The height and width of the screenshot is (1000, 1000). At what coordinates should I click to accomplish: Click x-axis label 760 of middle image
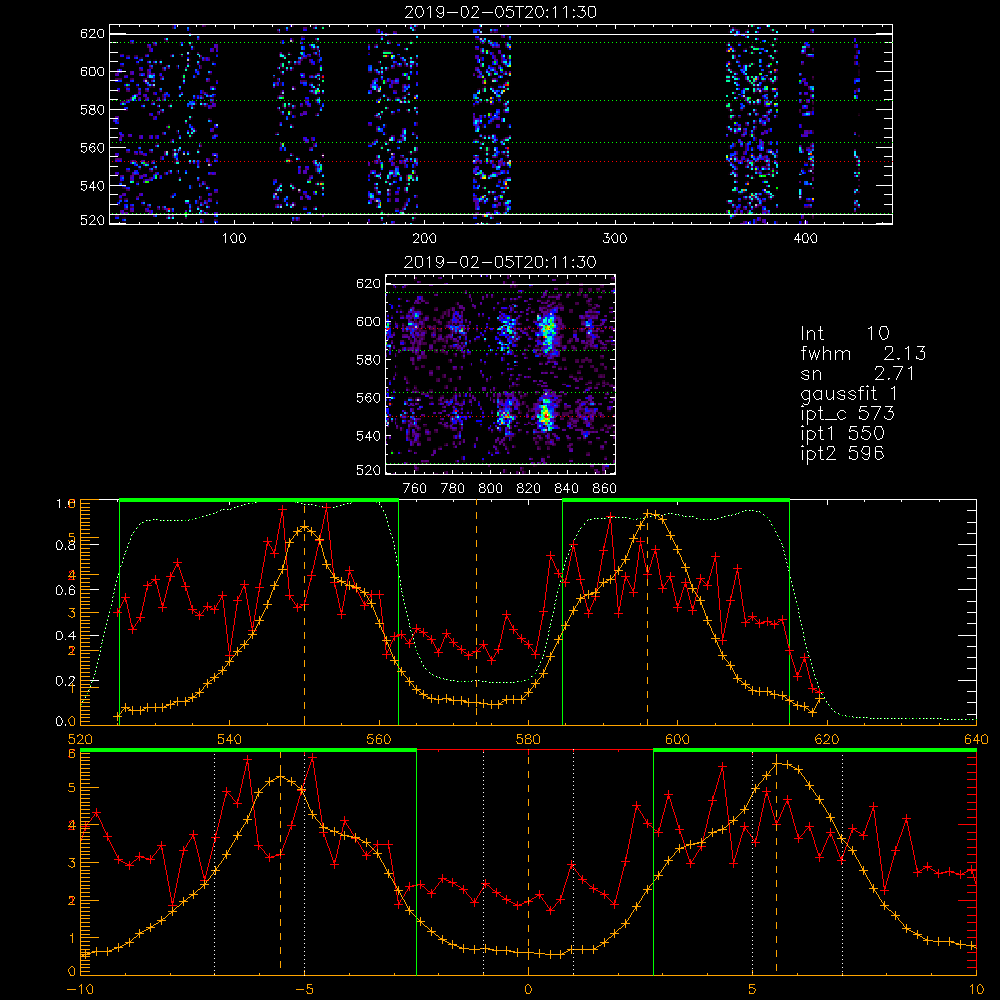pyautogui.click(x=415, y=489)
